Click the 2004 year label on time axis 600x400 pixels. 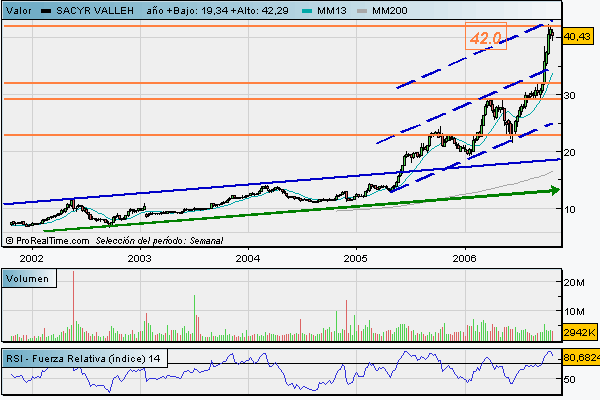[x=248, y=258]
